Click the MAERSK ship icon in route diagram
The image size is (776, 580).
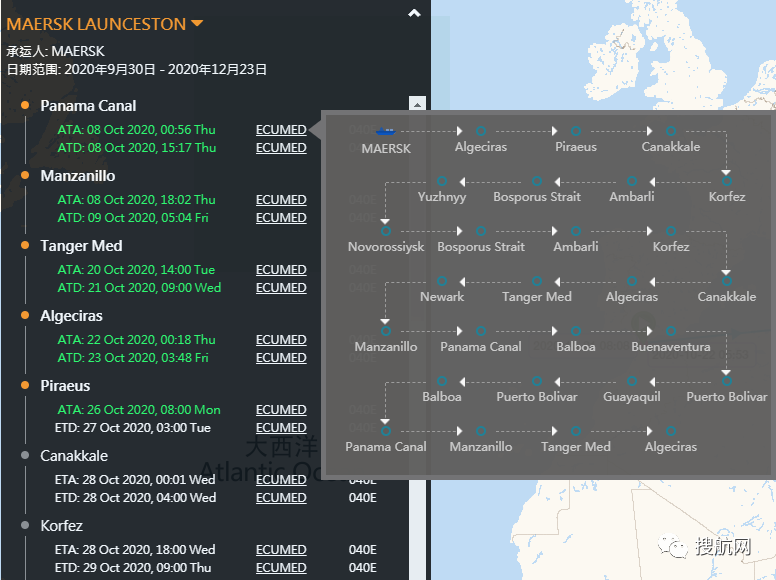click(385, 131)
